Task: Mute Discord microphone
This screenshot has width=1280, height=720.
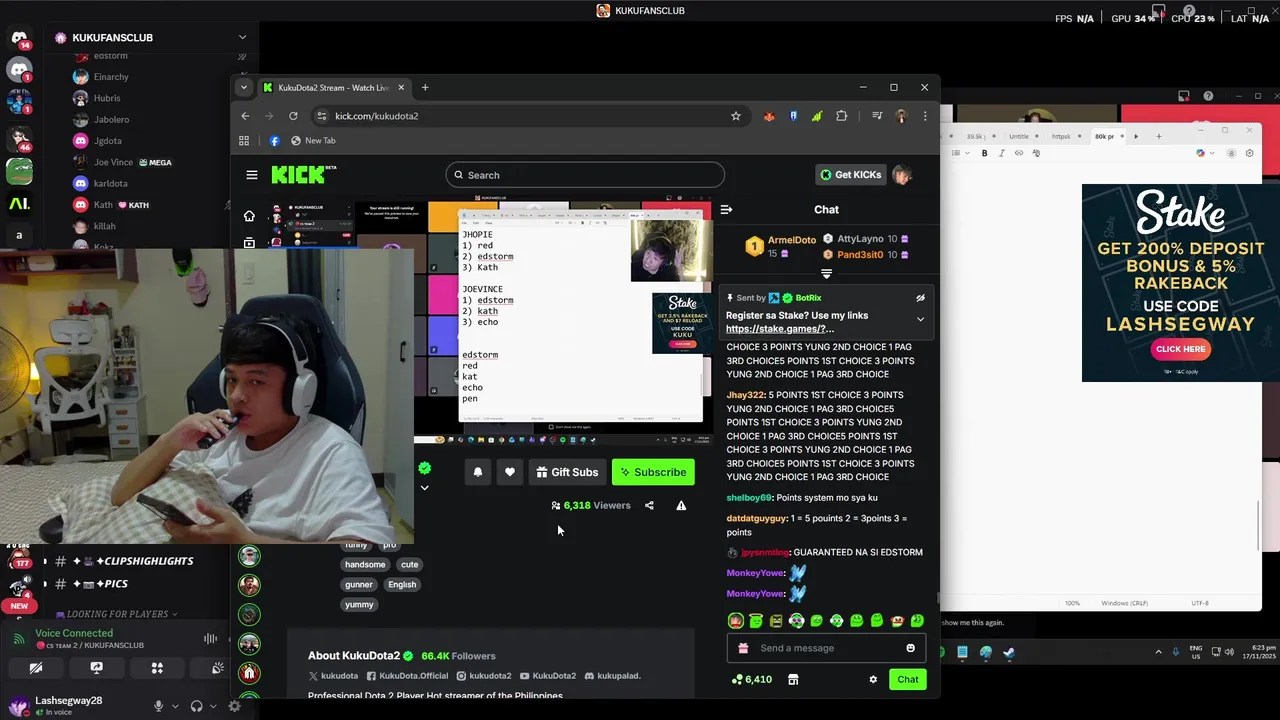Action: pyautogui.click(x=158, y=706)
